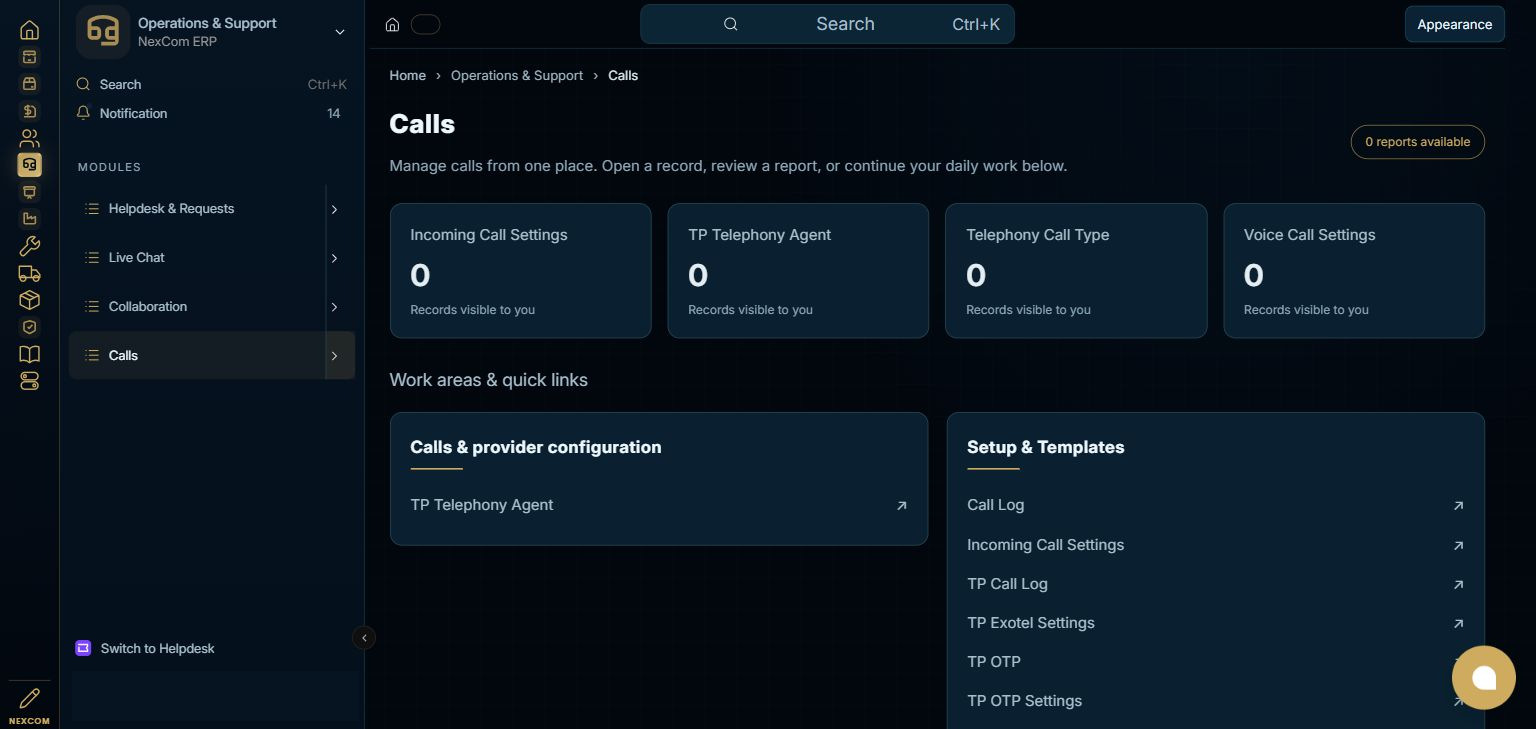Viewport: 1536px width, 729px height.
Task: Go to Operations & Support breadcrumb
Action: (x=517, y=76)
